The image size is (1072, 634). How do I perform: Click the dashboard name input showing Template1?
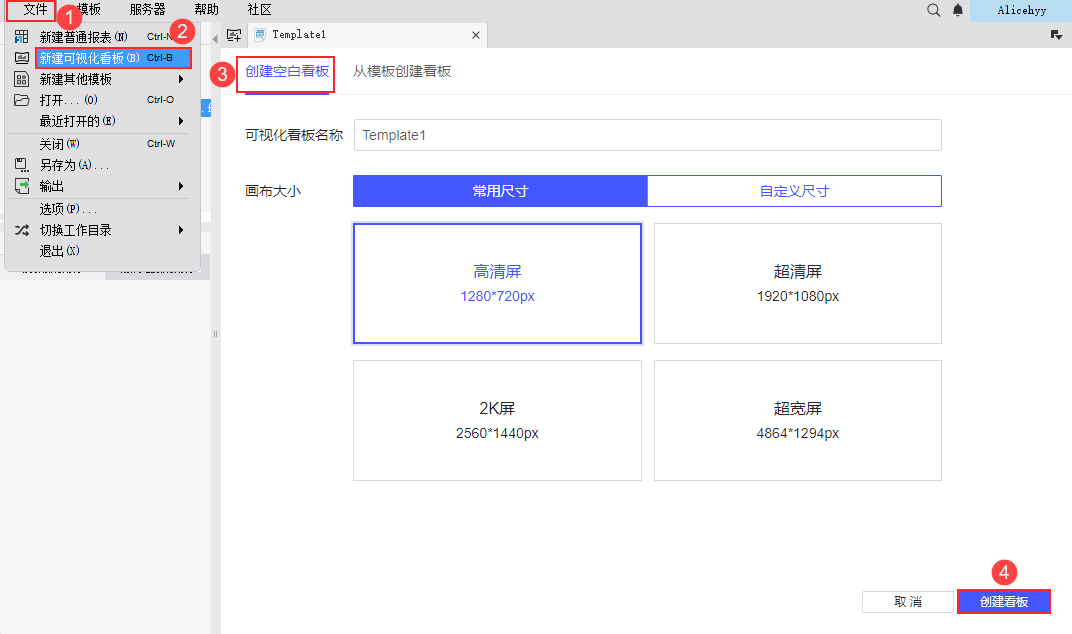(x=646, y=135)
